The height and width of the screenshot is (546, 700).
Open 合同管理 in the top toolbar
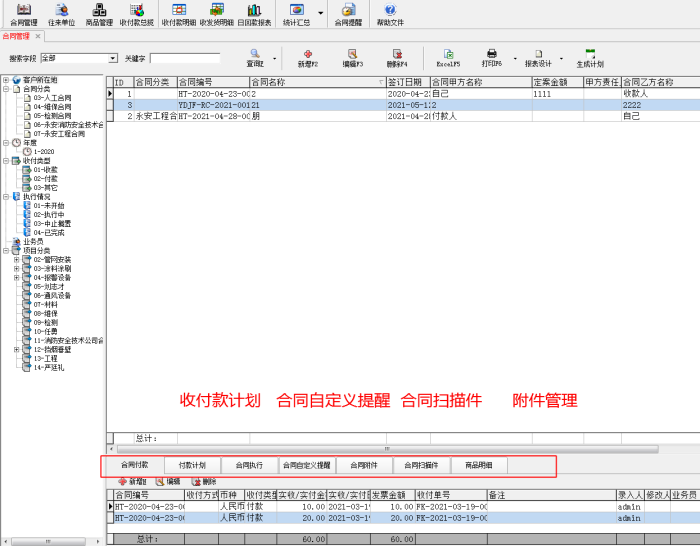(x=23, y=13)
